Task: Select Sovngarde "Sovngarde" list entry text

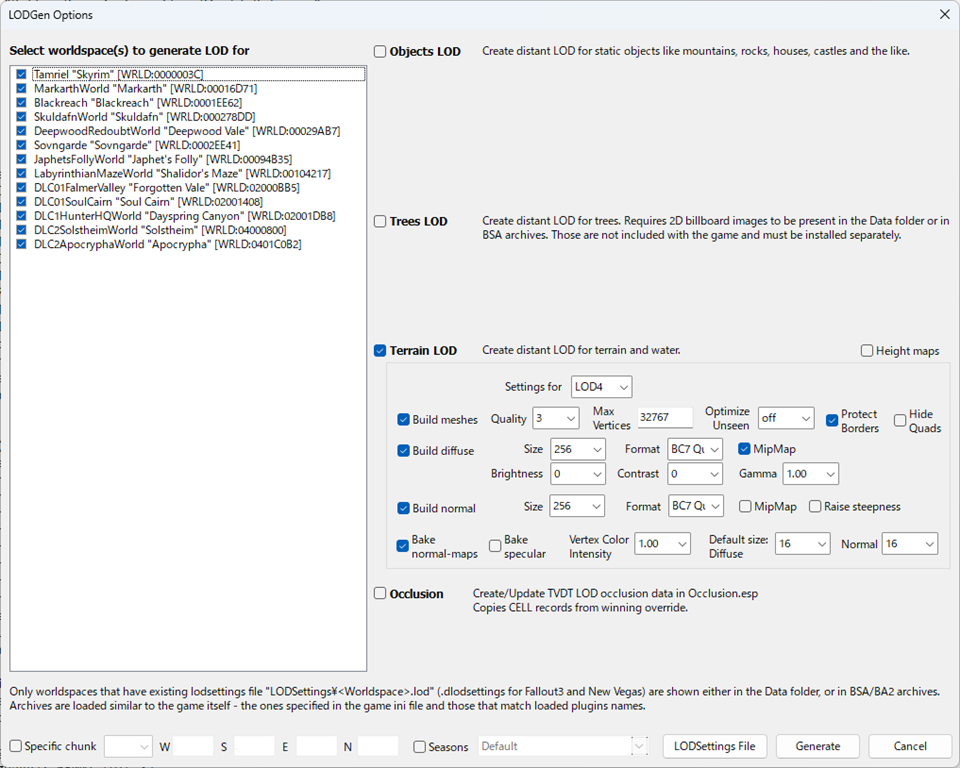Action: pyautogui.click(x=137, y=145)
